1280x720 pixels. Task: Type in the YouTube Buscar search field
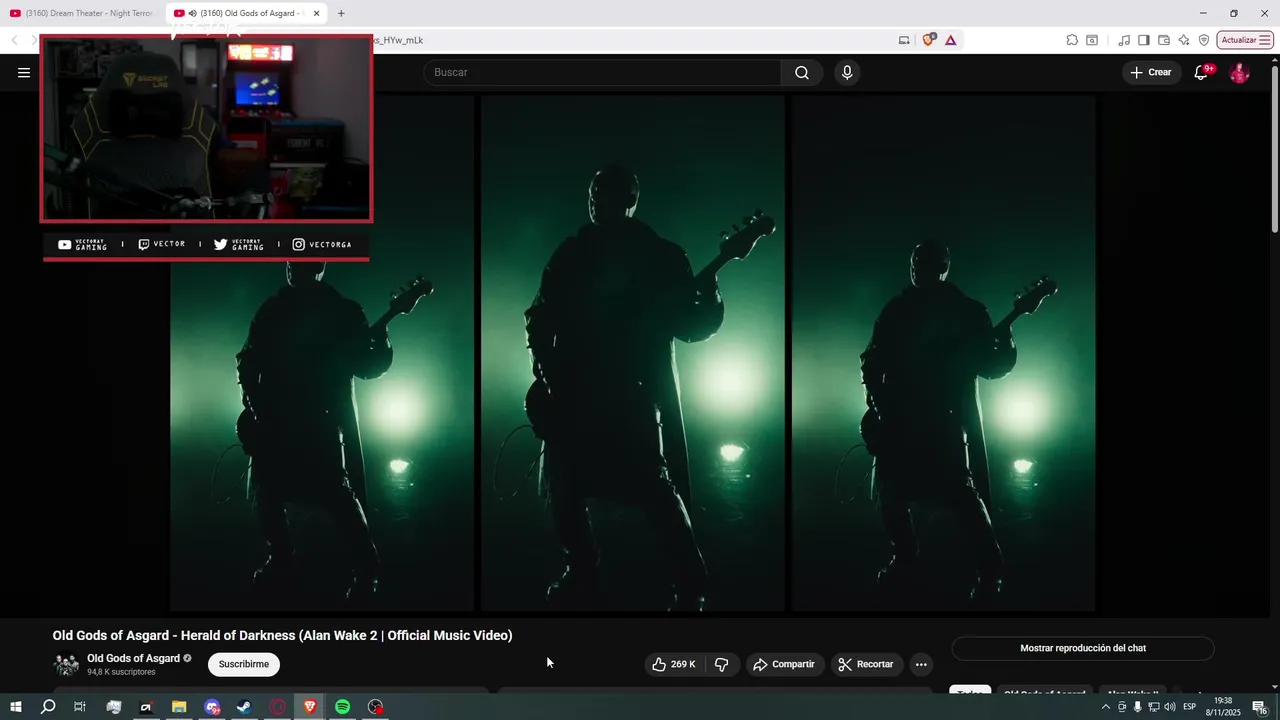602,72
